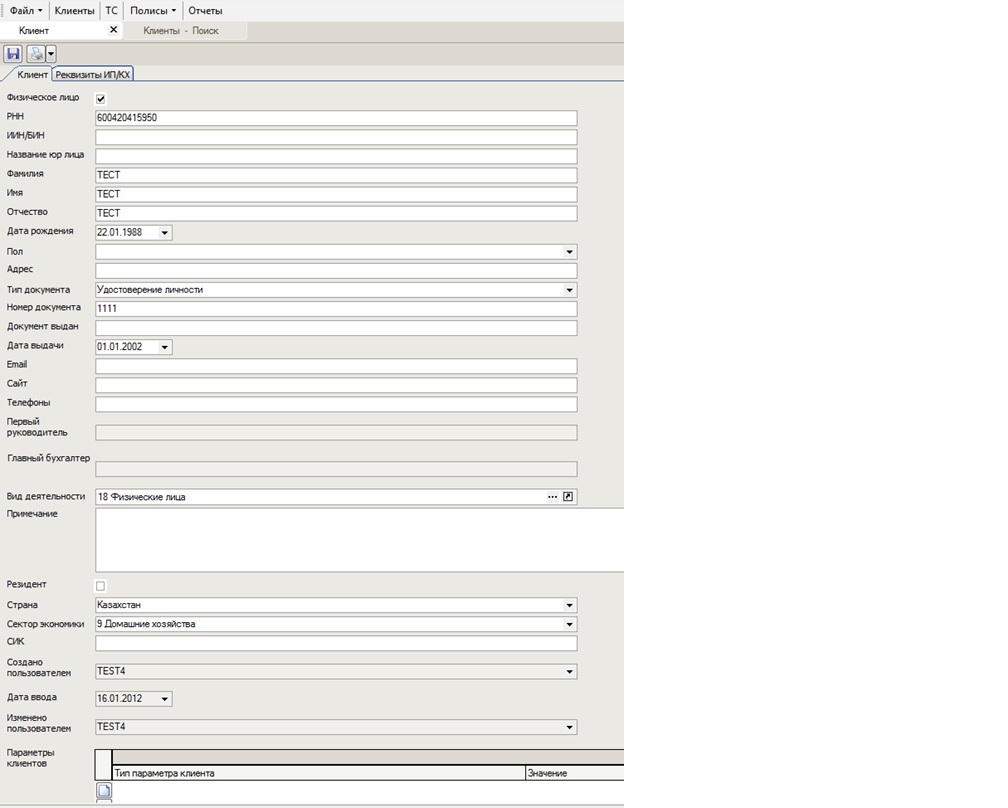Close the Клиент document tab
The image size is (1008, 808).
click(x=113, y=30)
